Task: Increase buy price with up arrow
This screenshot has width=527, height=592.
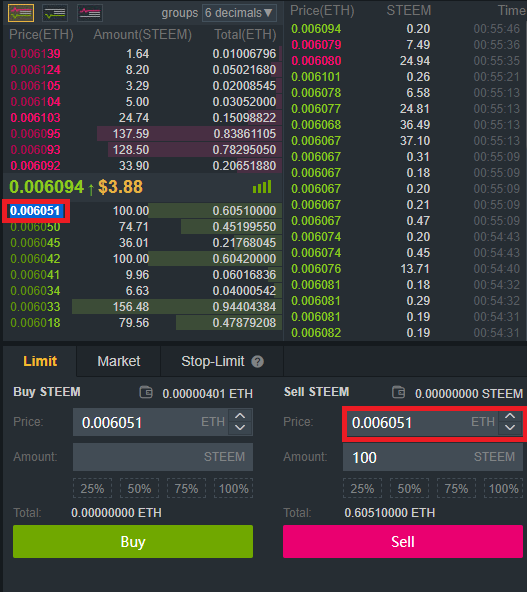Action: (x=240, y=416)
